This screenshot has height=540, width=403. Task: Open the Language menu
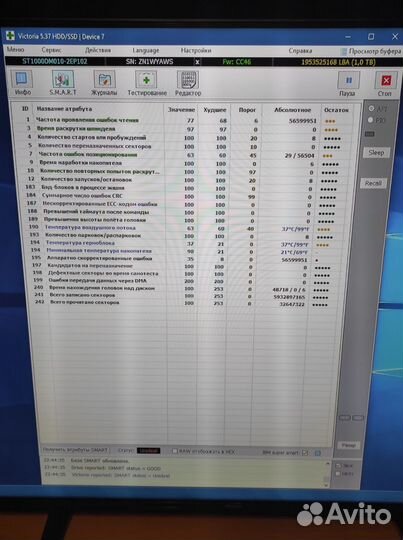(146, 51)
